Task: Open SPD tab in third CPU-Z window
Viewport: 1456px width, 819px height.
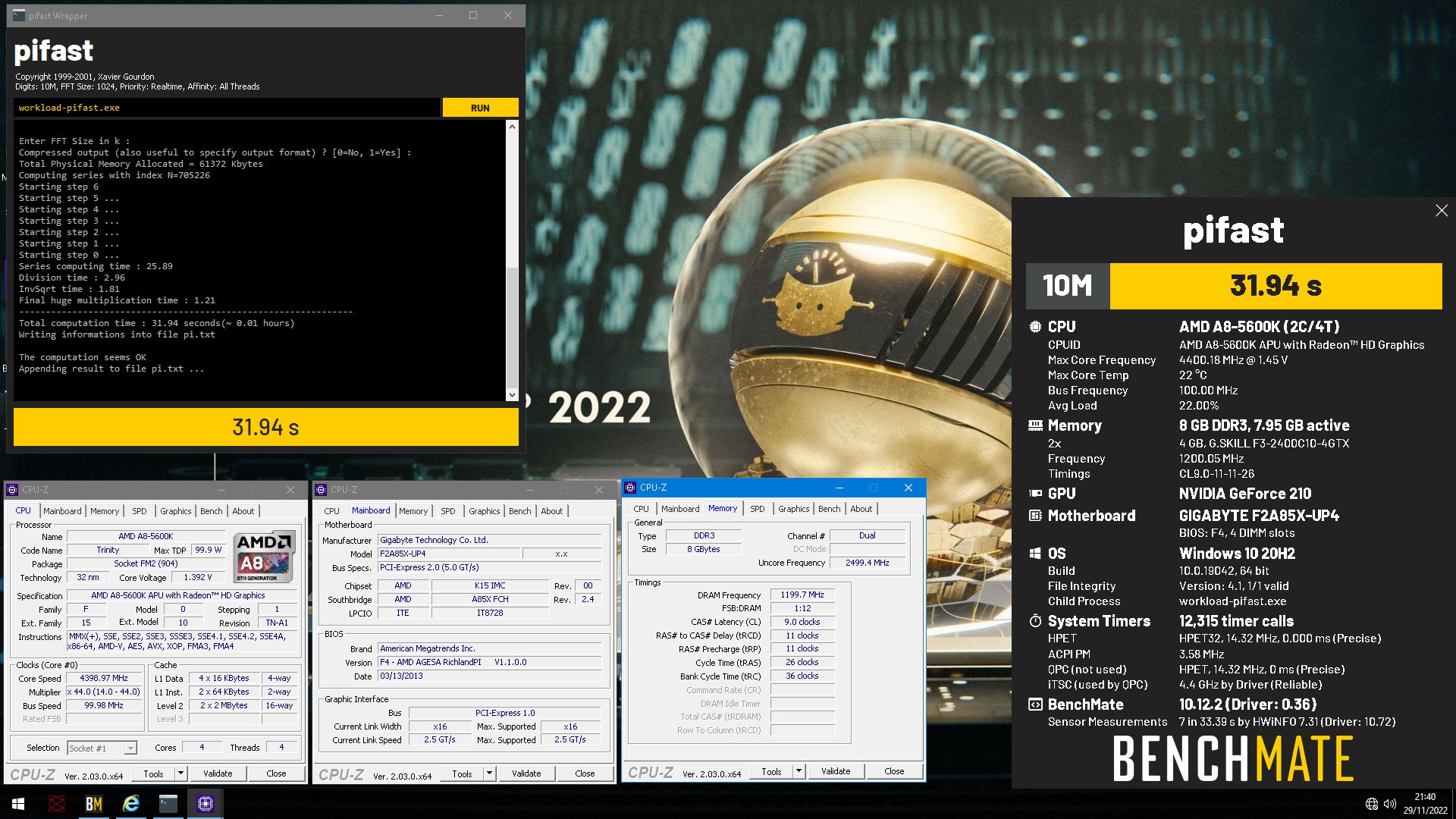Action: pyautogui.click(x=758, y=509)
